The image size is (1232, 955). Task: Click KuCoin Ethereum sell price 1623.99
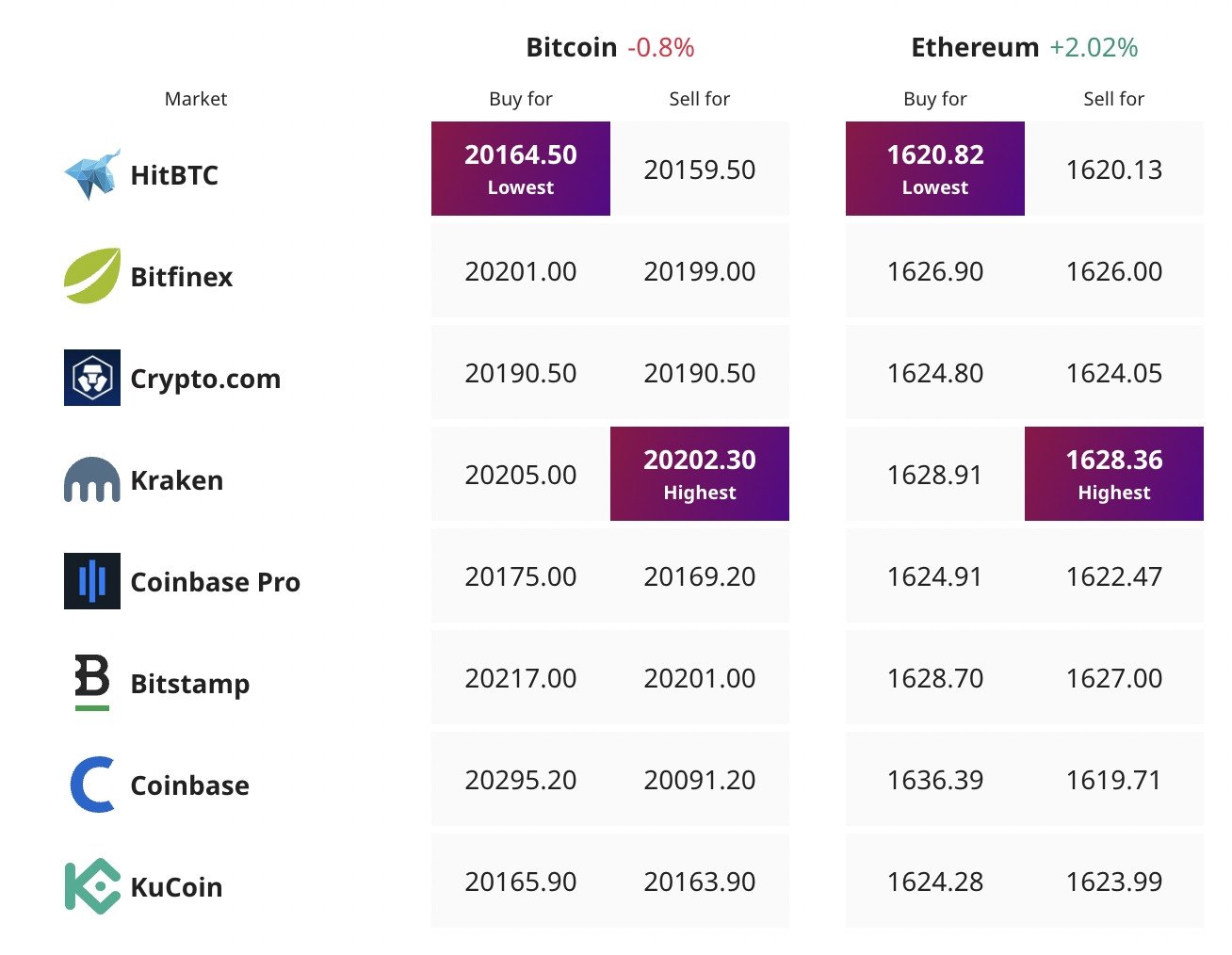(1113, 882)
